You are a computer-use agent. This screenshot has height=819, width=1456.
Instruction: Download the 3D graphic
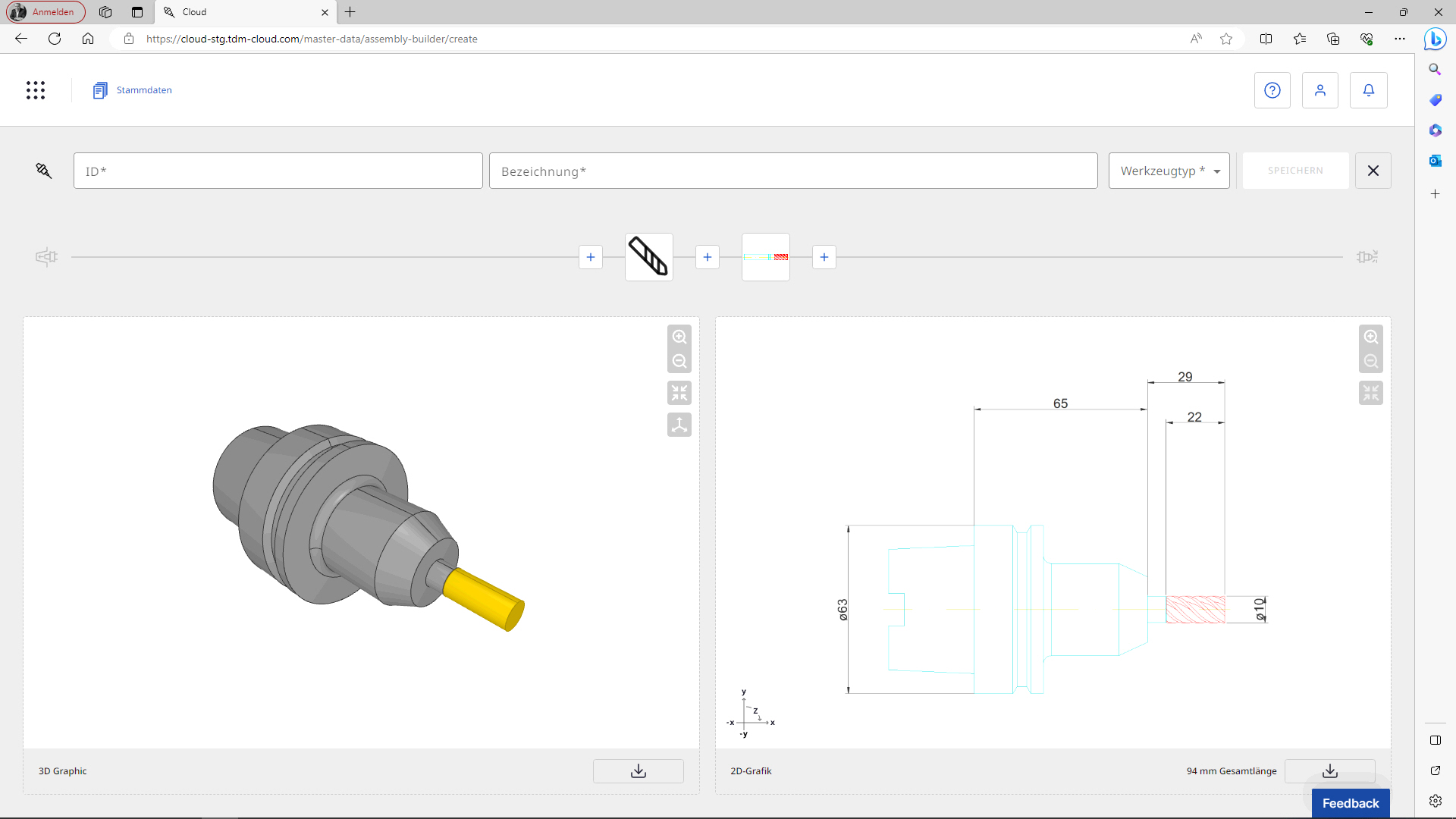click(x=639, y=771)
